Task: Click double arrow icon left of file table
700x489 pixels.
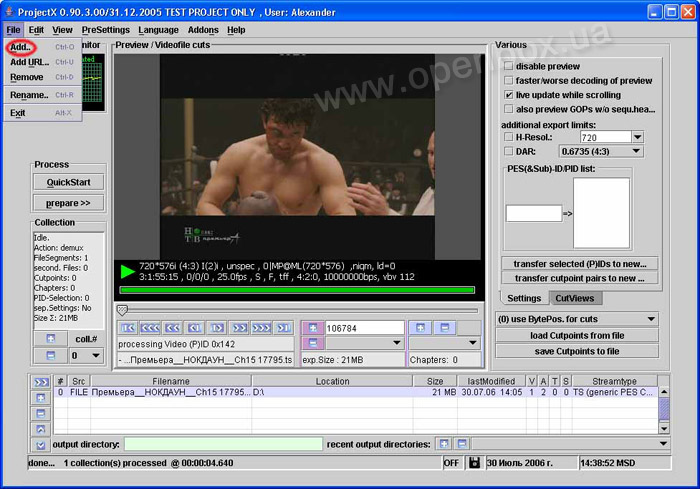Action: 41,382
